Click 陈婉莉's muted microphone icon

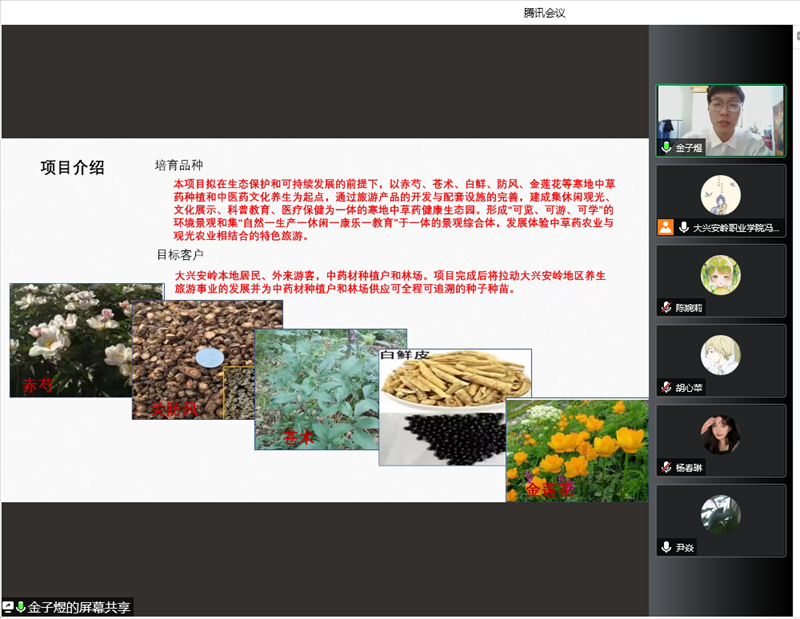666,307
